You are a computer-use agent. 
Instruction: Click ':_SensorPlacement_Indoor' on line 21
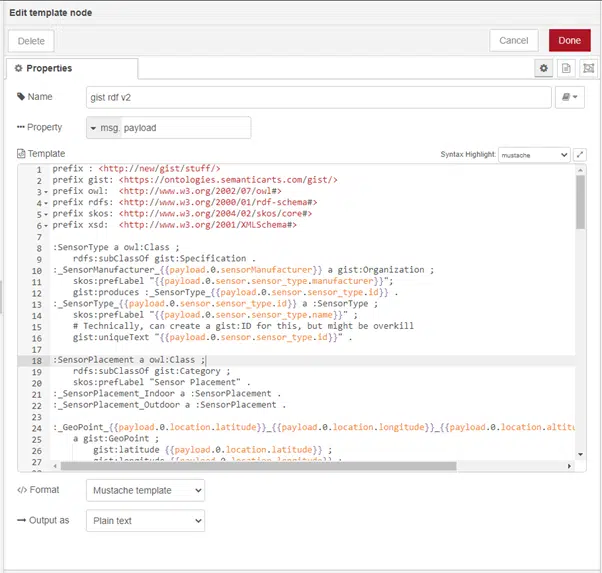click(x=114, y=394)
